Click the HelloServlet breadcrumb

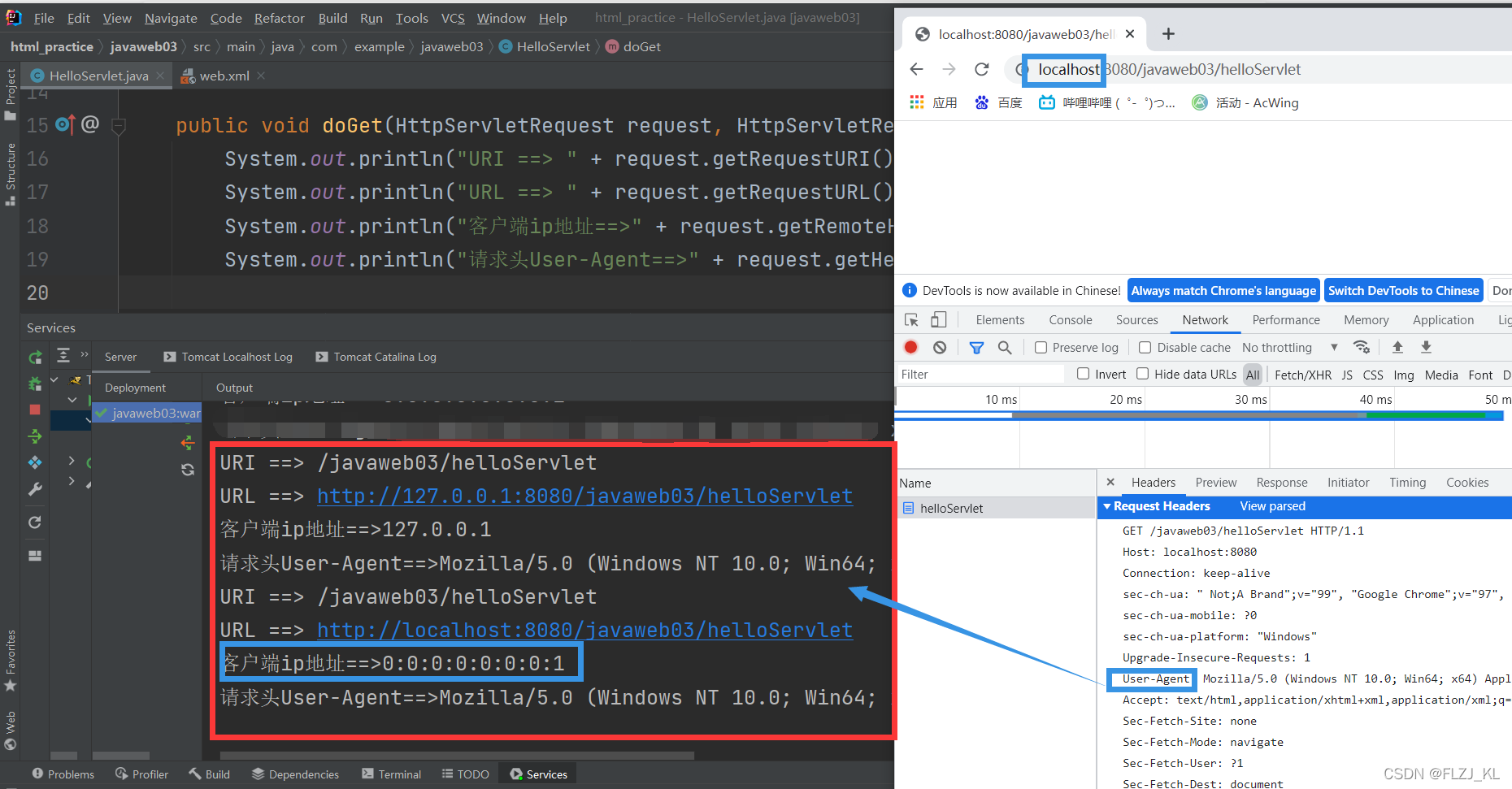point(545,46)
